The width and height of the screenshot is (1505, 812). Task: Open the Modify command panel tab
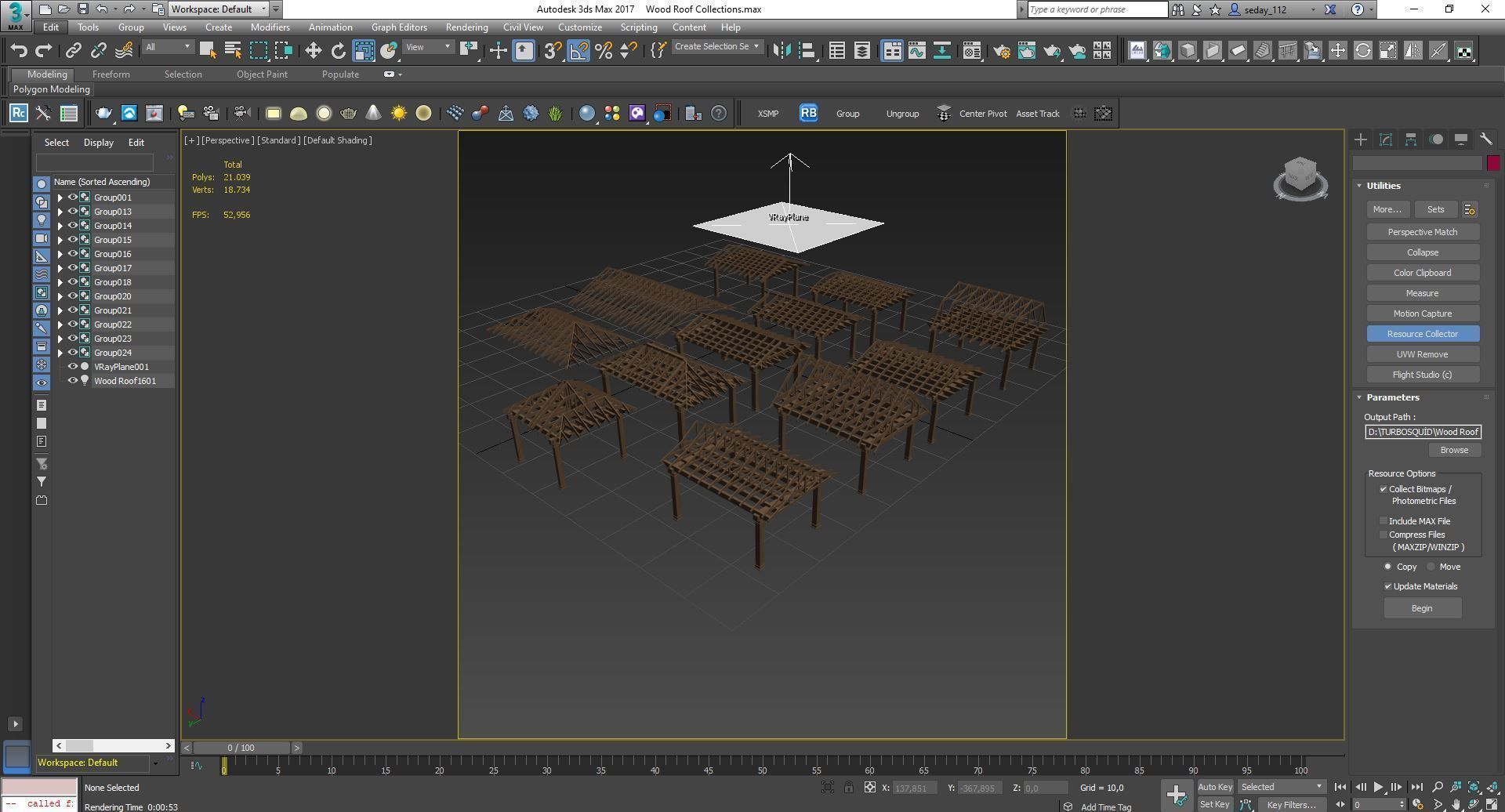(x=1386, y=140)
